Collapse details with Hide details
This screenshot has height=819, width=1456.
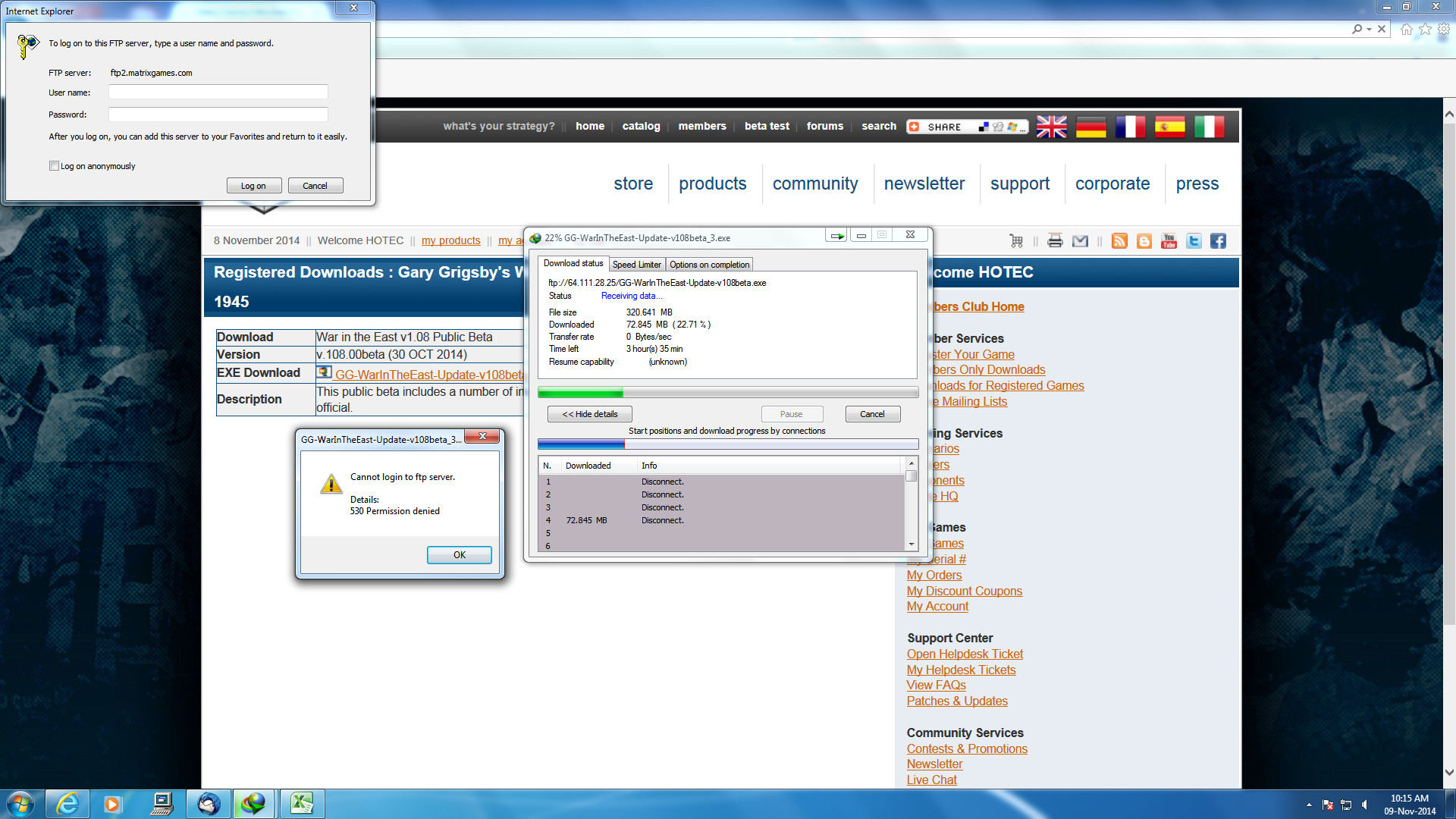coord(589,413)
